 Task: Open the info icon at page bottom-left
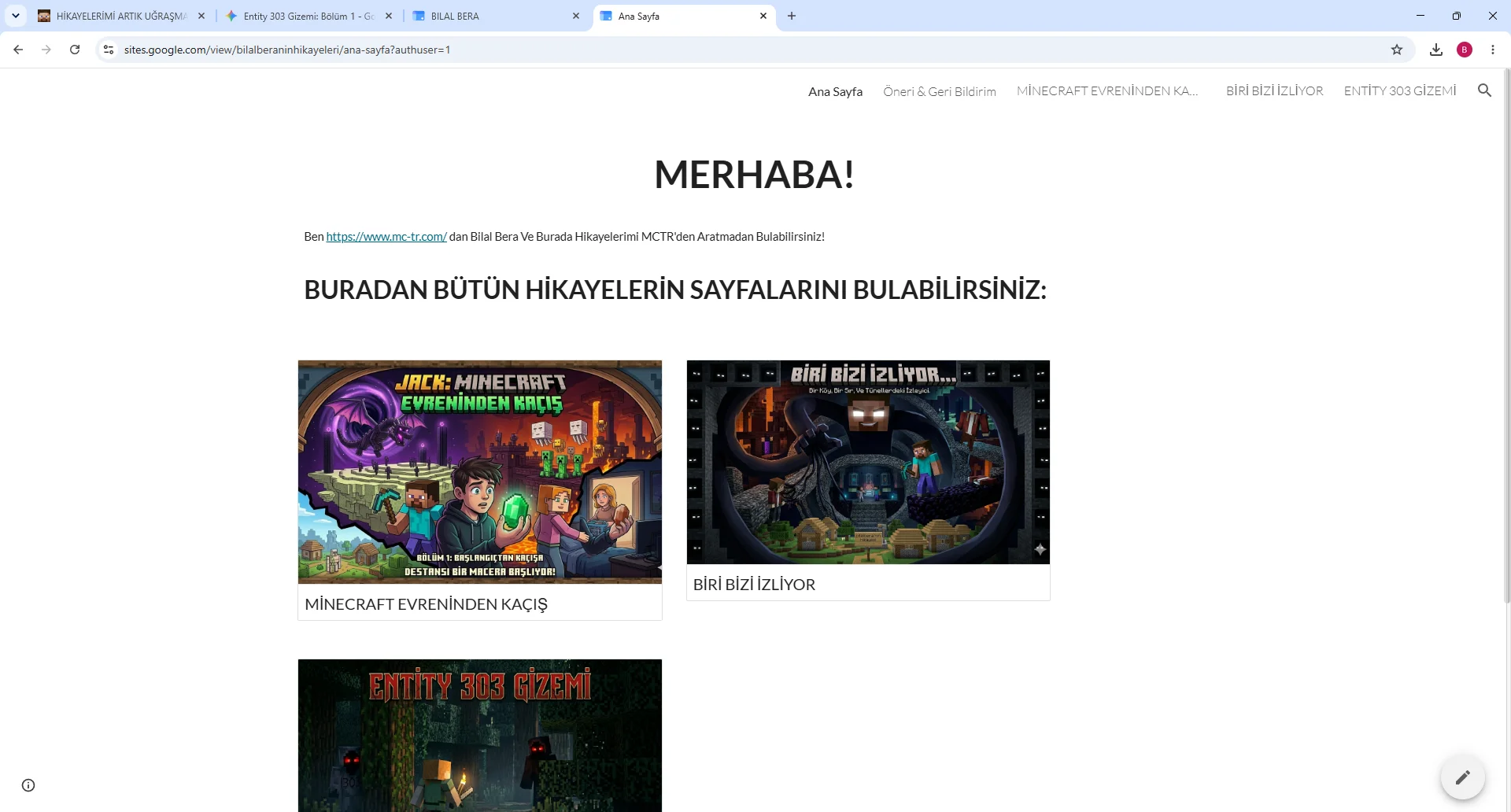[x=28, y=785]
